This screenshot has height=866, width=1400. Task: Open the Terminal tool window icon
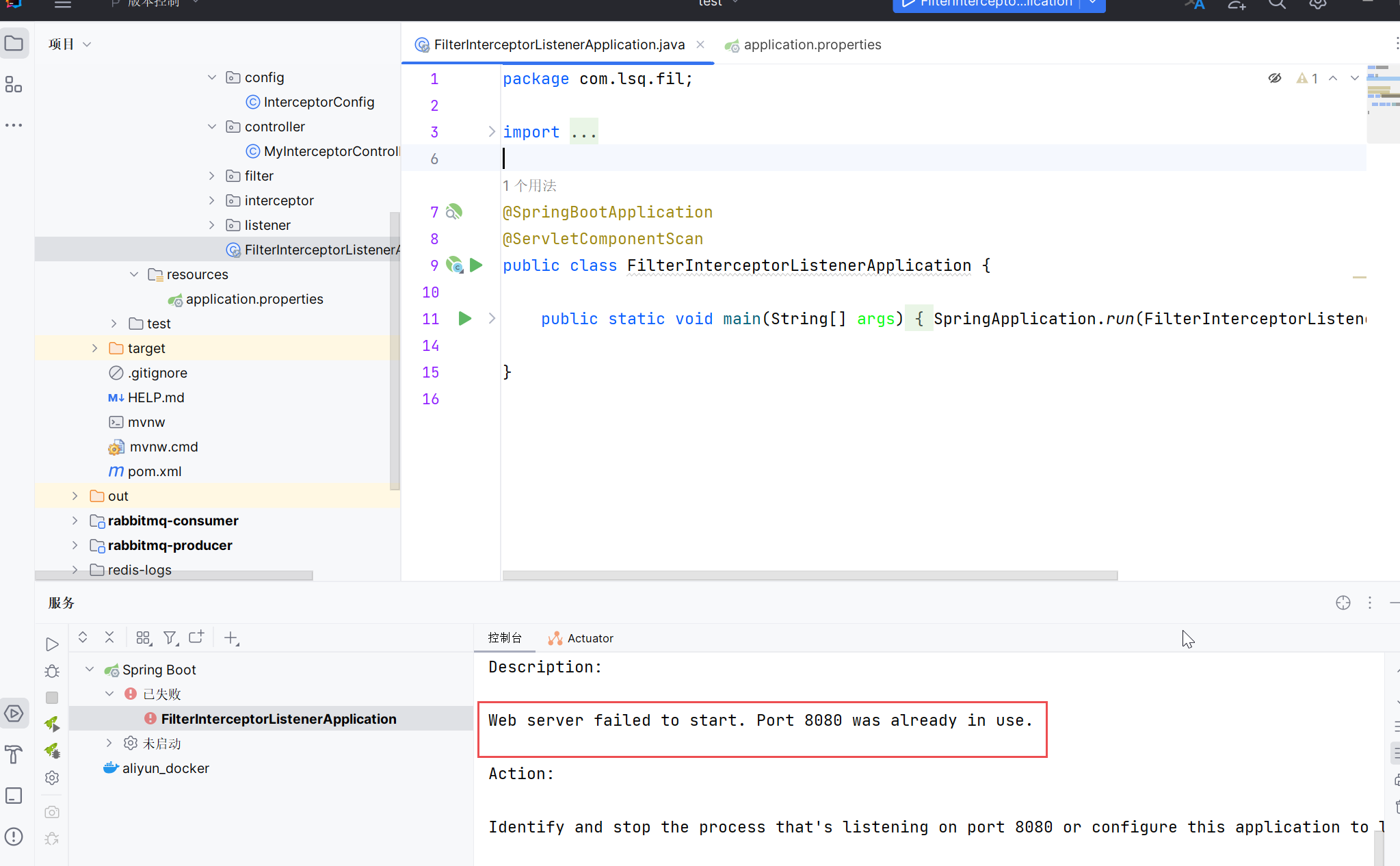[14, 796]
